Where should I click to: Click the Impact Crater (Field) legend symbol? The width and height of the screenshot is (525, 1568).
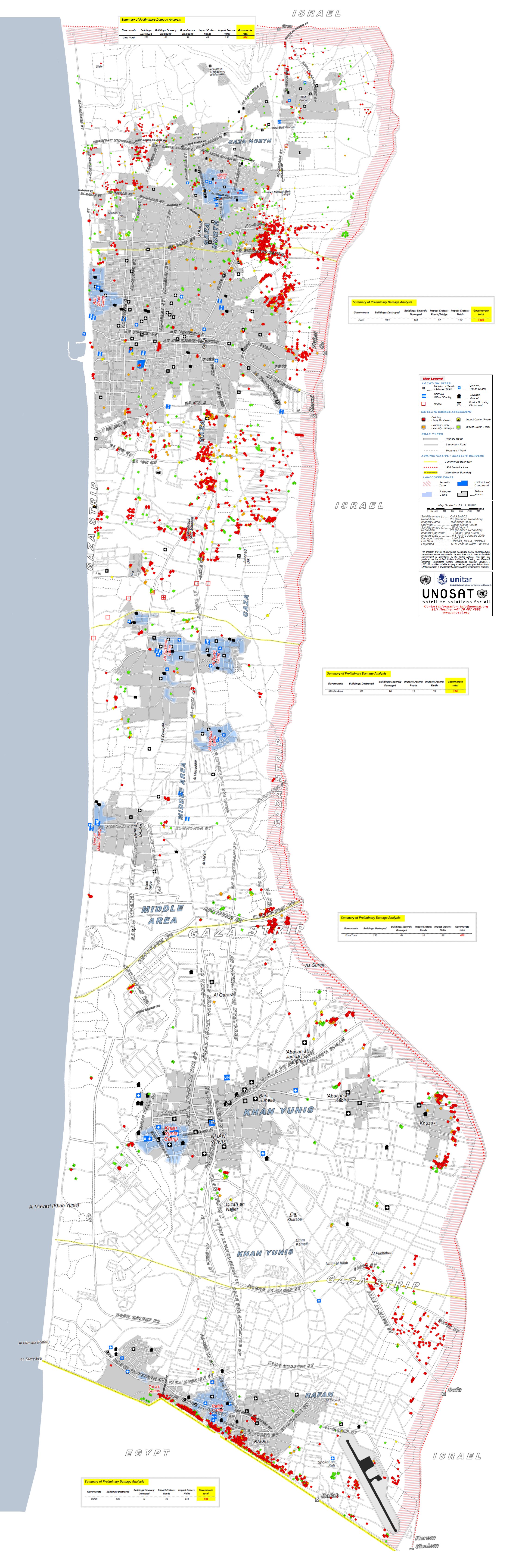(459, 427)
